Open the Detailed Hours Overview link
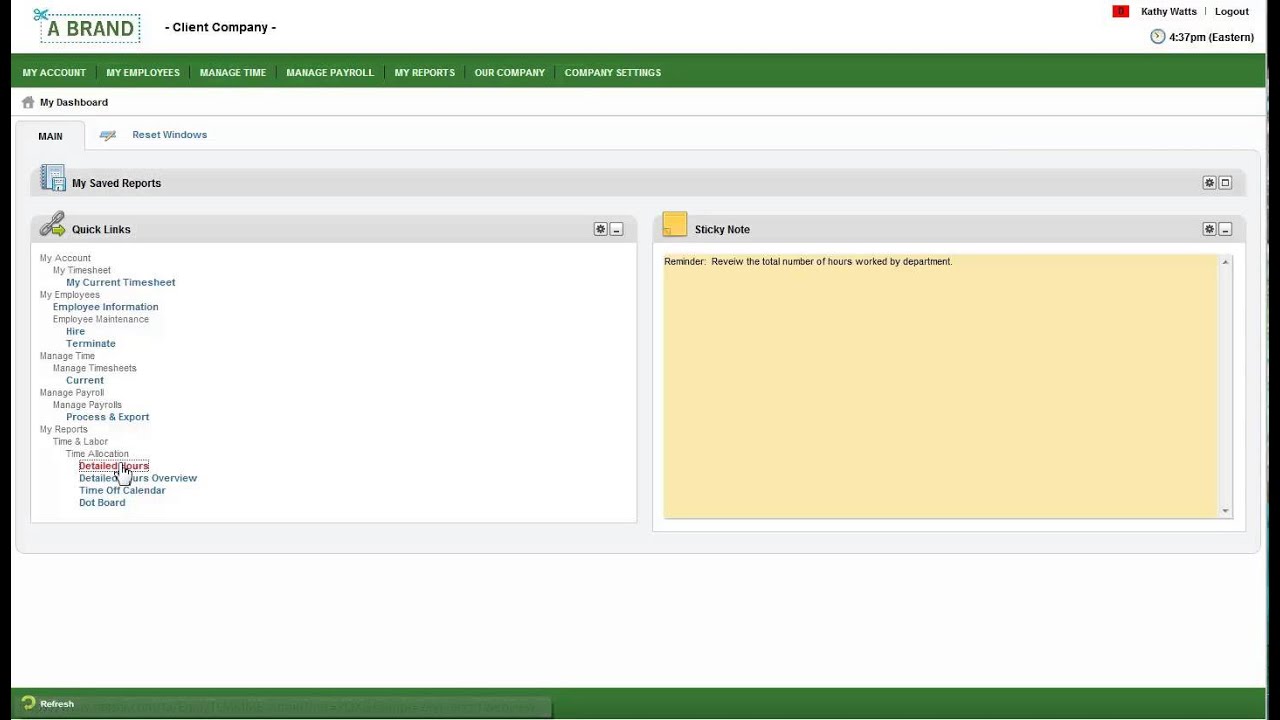Image resolution: width=1280 pixels, height=720 pixels. 138,478
